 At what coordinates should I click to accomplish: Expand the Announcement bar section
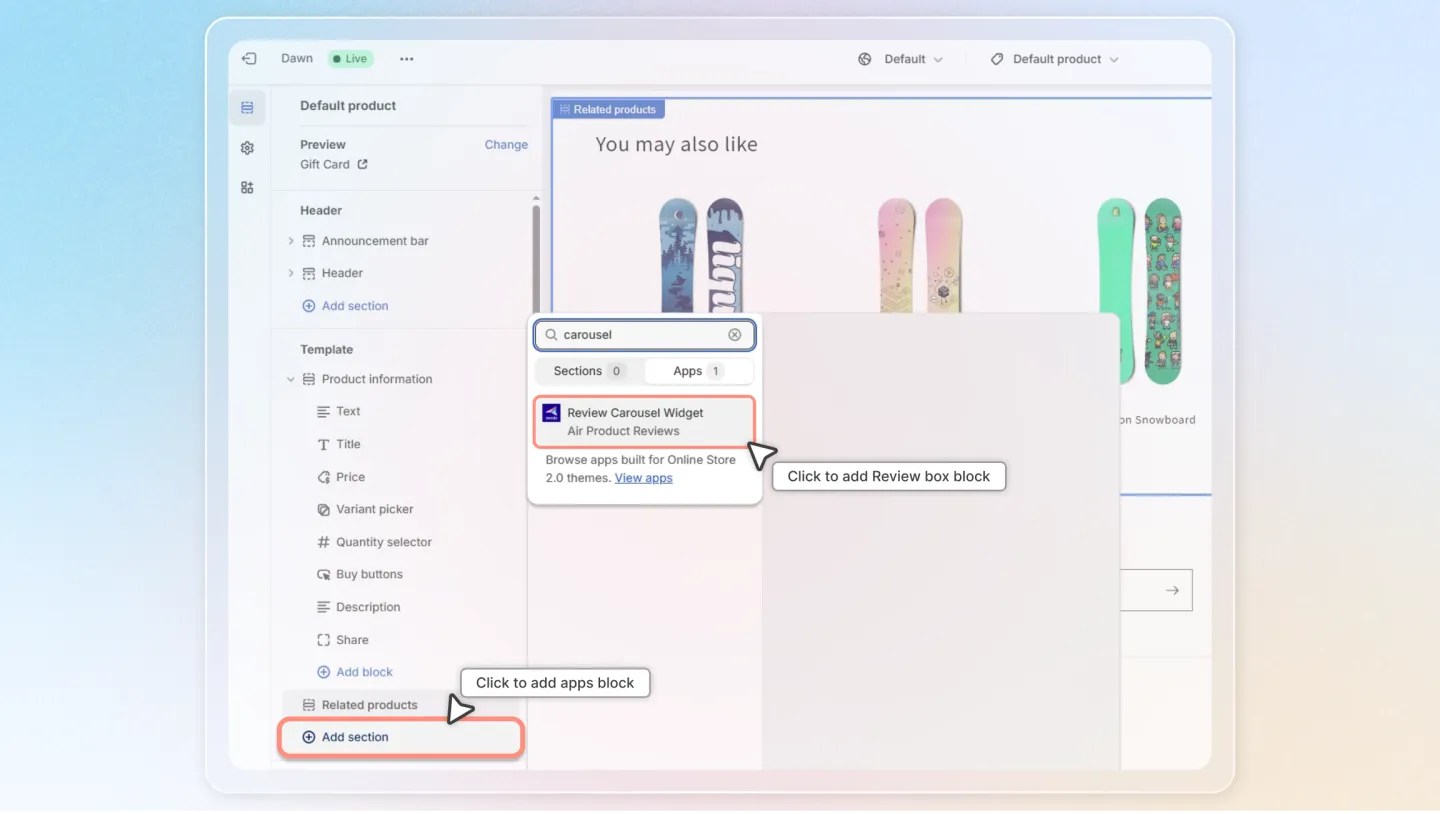point(291,241)
